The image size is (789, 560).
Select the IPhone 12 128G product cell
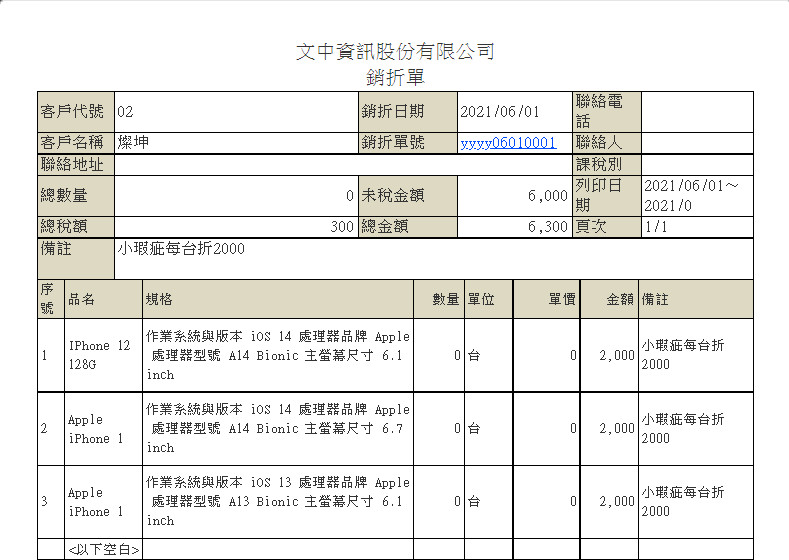(99, 355)
